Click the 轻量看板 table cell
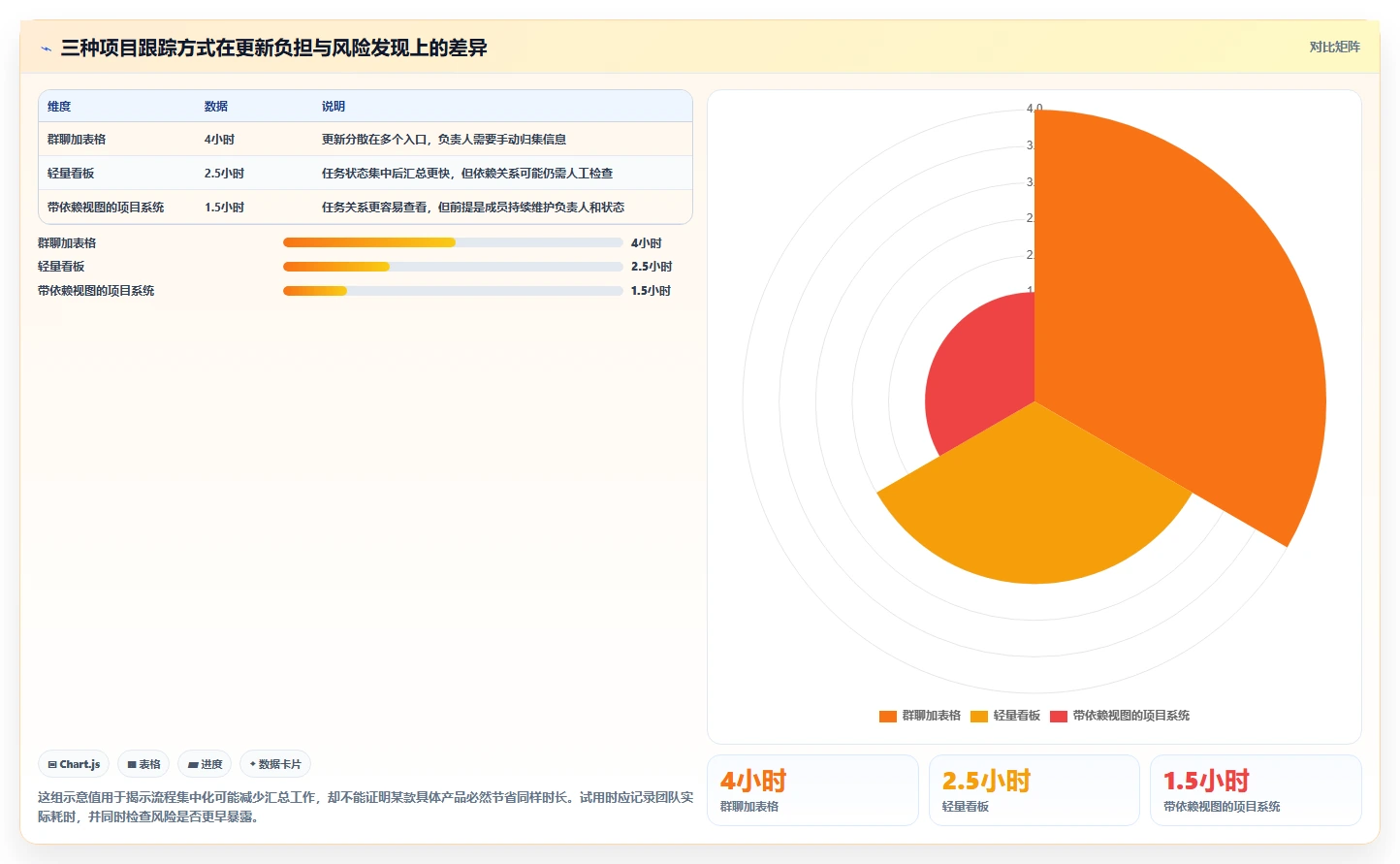 71,174
